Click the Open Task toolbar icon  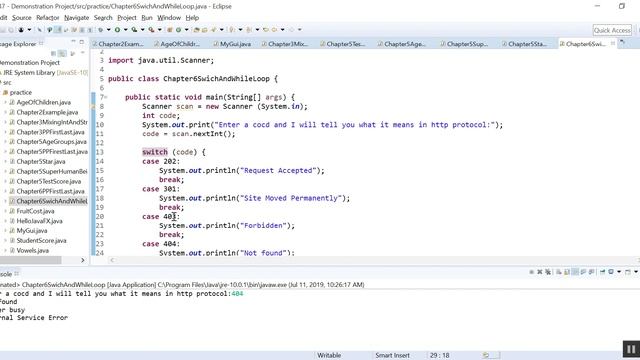coord(205,30)
